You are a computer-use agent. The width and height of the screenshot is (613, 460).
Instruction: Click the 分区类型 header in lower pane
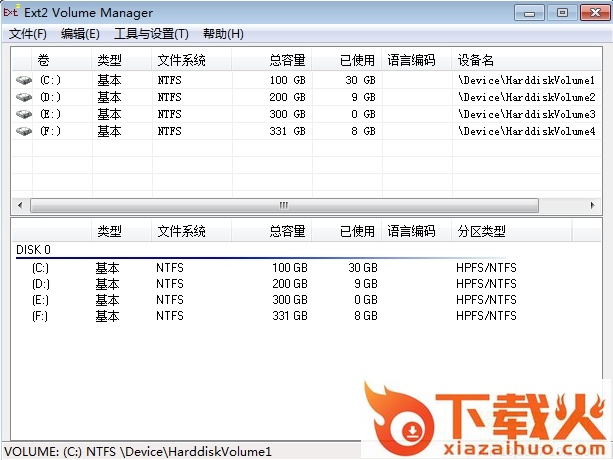tap(482, 231)
